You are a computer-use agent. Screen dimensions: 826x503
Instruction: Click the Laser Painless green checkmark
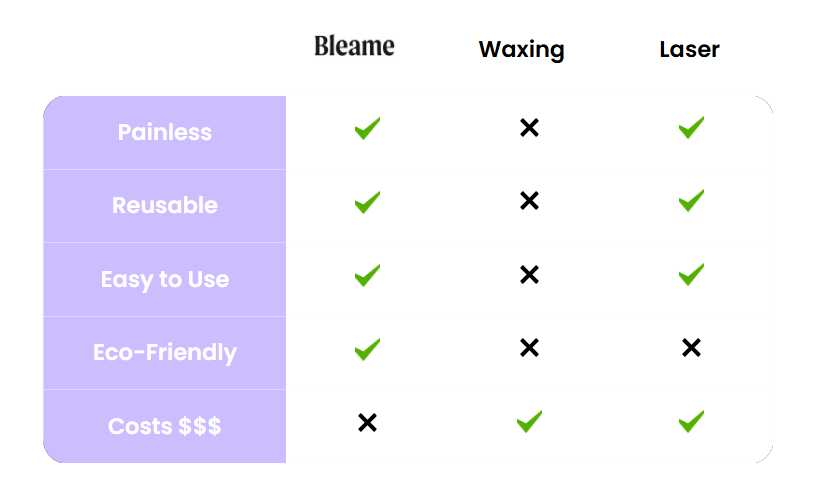(690, 127)
